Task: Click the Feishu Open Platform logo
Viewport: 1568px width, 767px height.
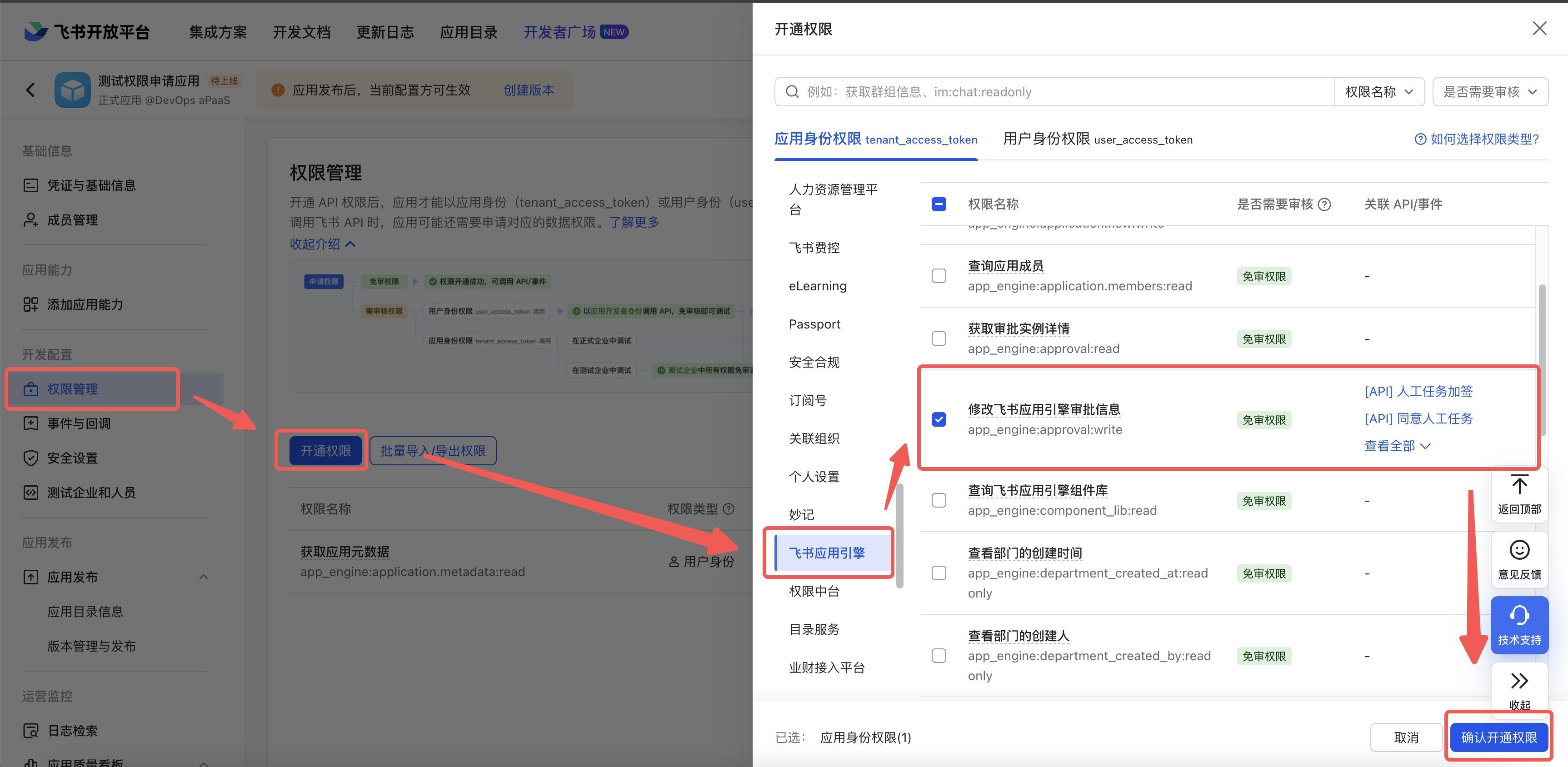Action: 87,32
